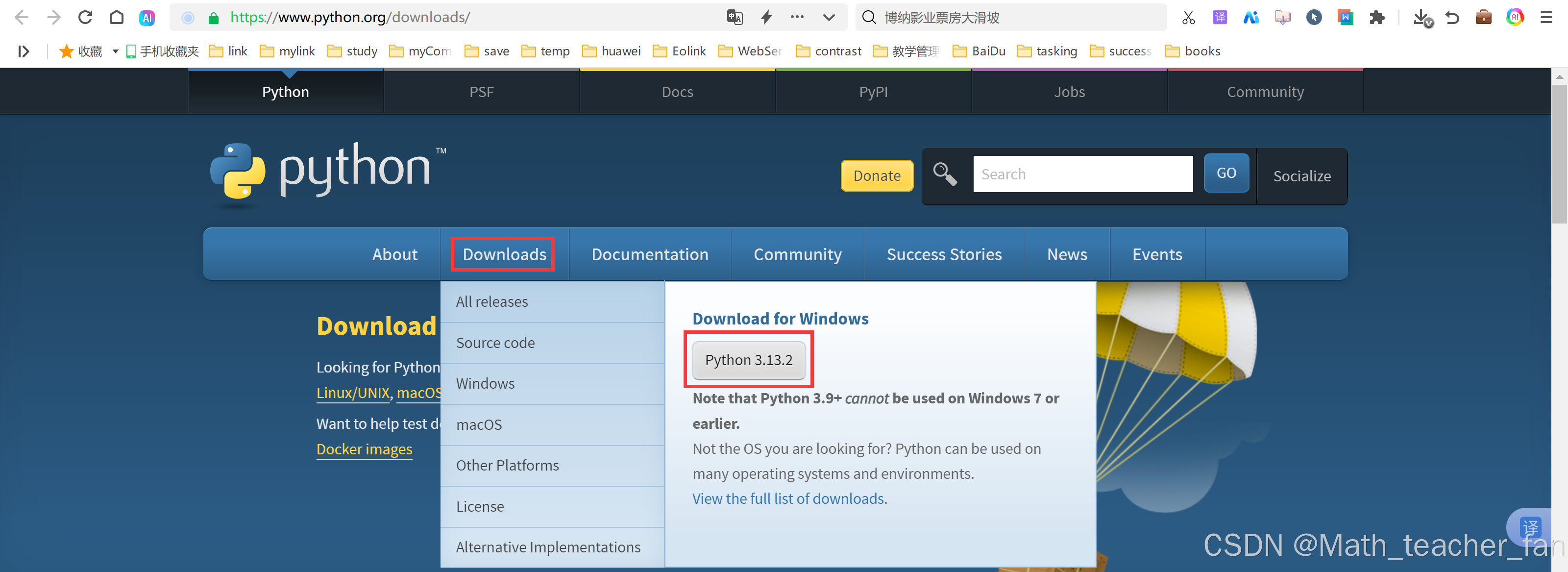Switch to the Community top tab
Screen dimensions: 1568x572
pyautogui.click(x=1266, y=92)
